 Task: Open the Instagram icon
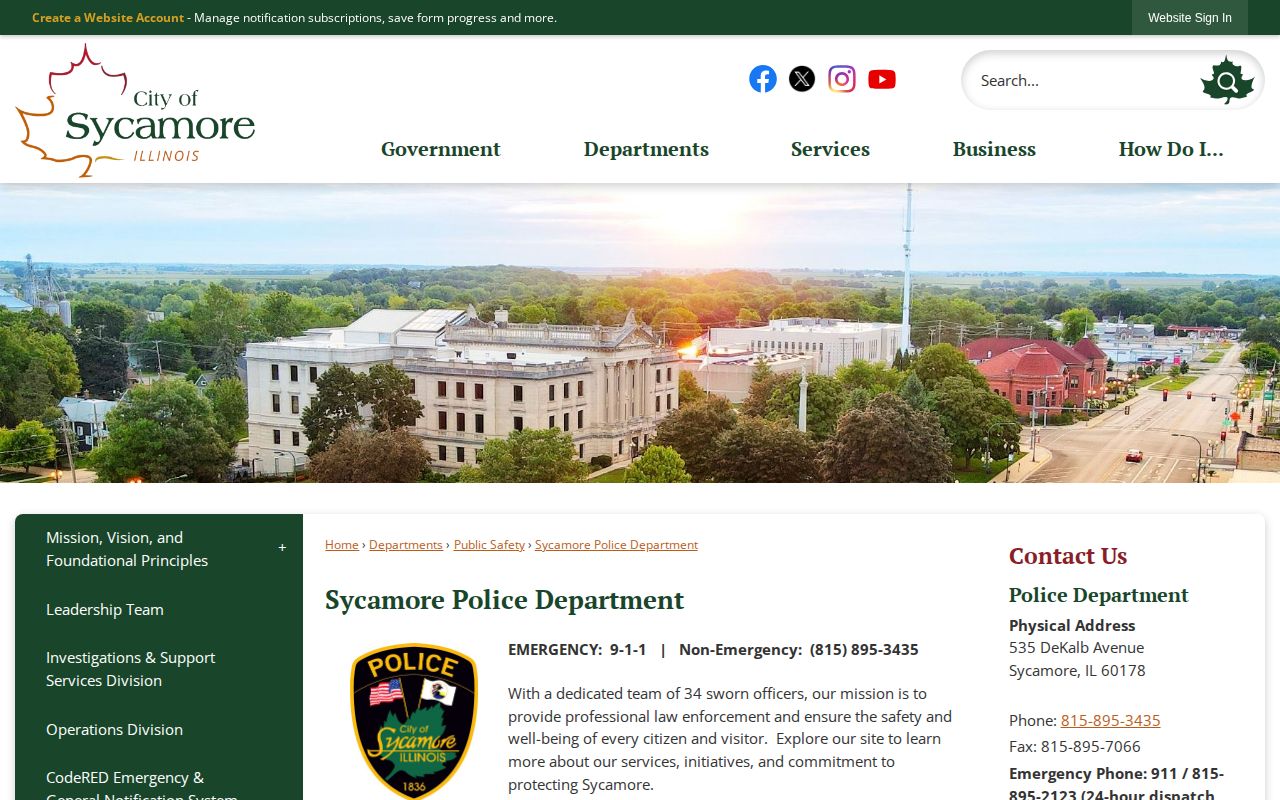[842, 79]
